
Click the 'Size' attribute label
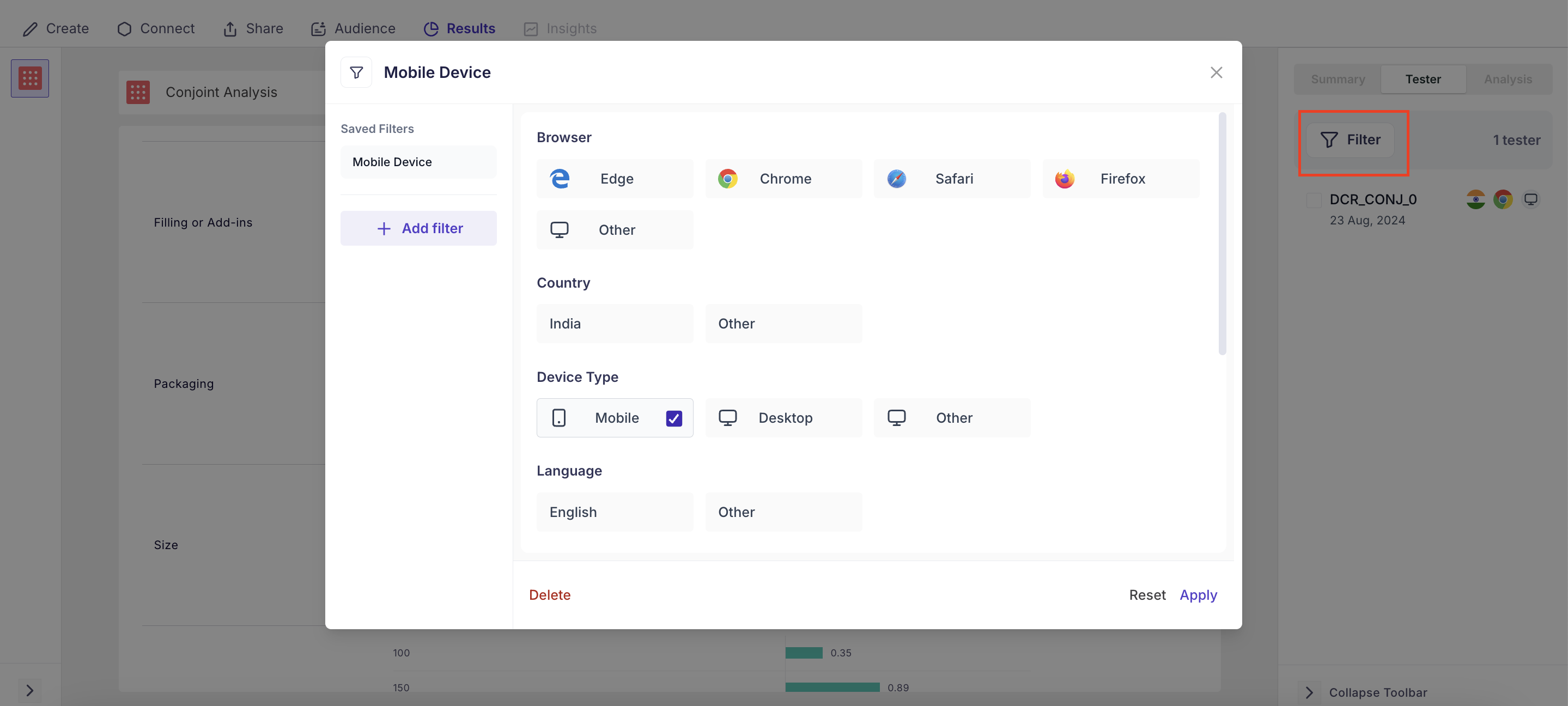click(x=166, y=545)
